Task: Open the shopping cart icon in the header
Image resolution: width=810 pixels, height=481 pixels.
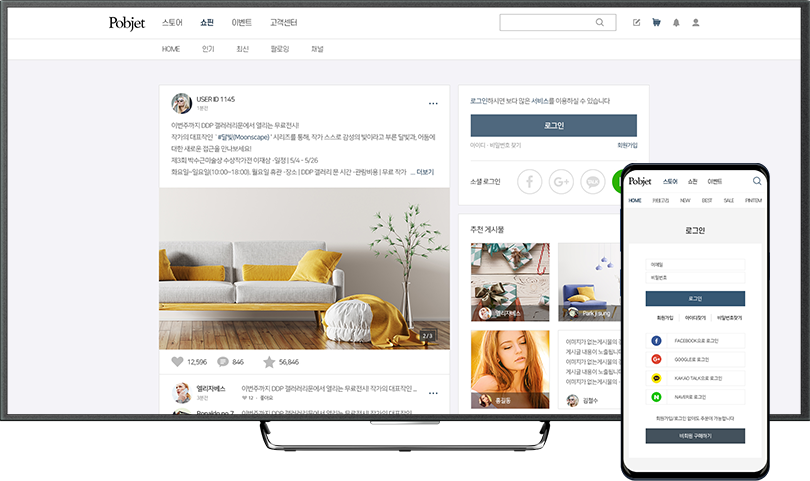Action: pyautogui.click(x=656, y=22)
